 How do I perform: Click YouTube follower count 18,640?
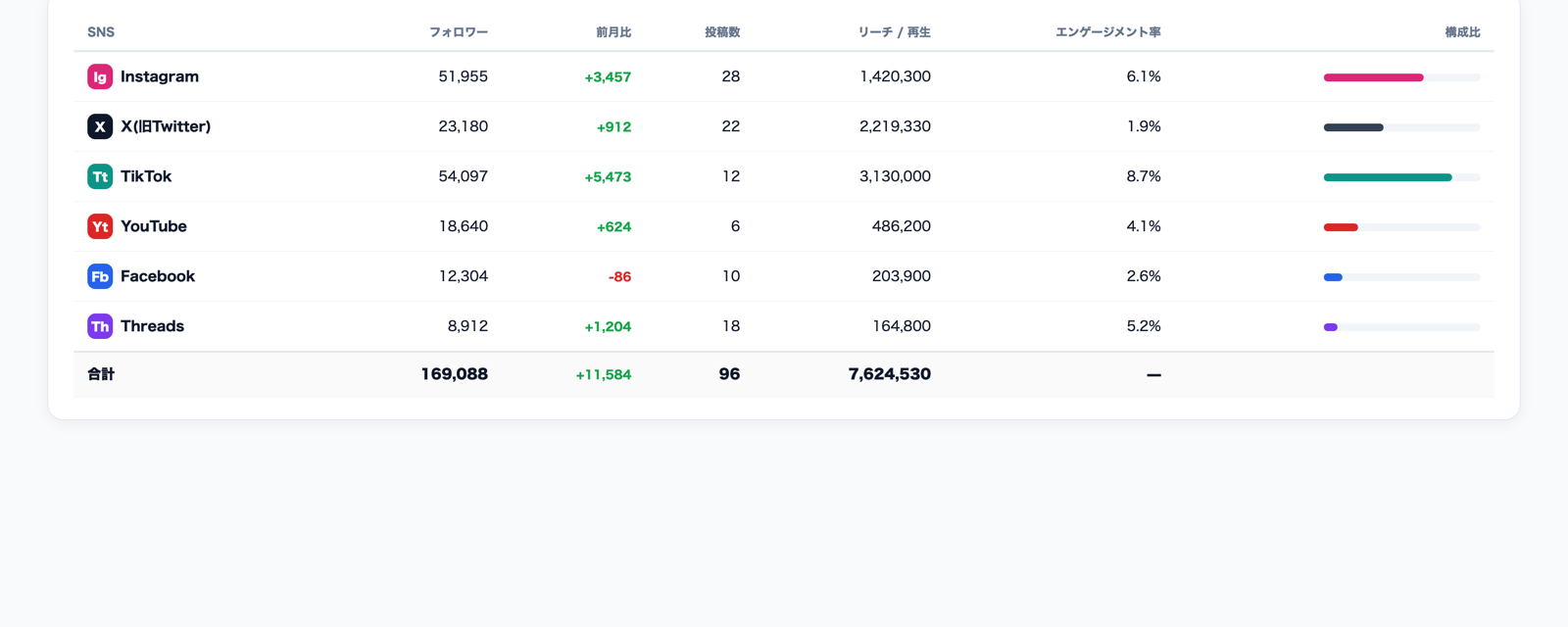click(464, 226)
